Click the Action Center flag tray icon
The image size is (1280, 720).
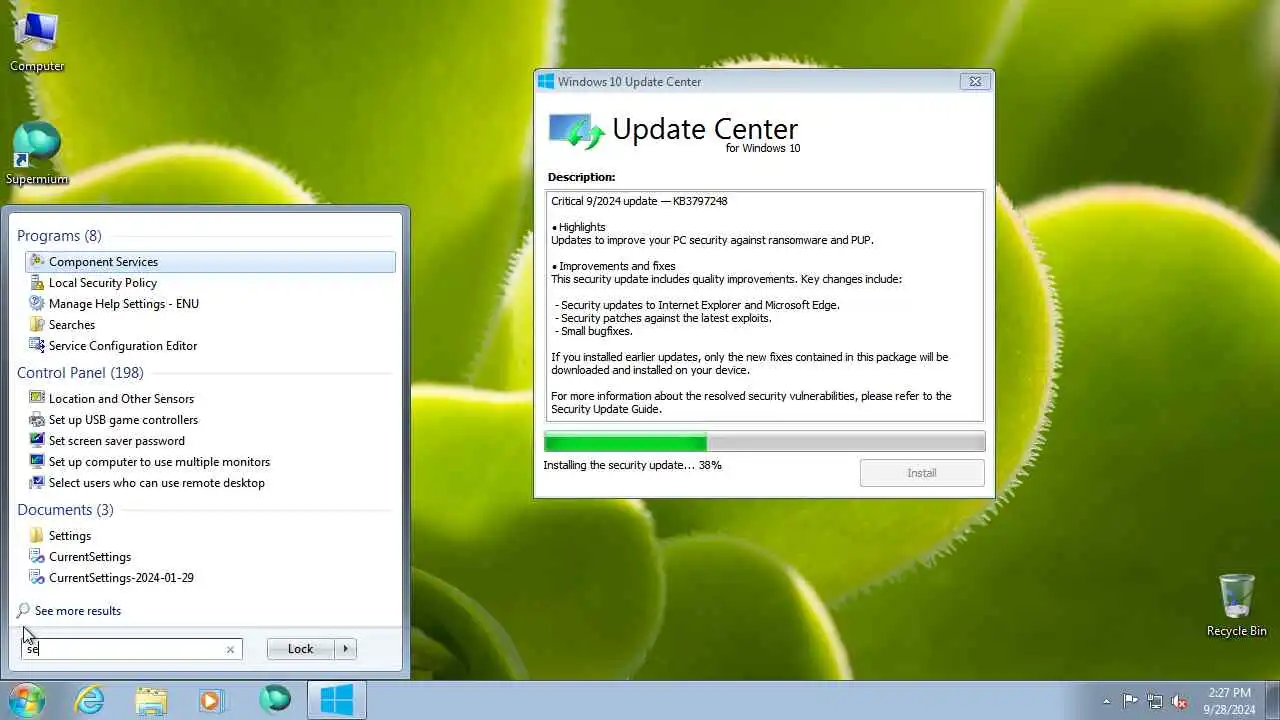1130,701
